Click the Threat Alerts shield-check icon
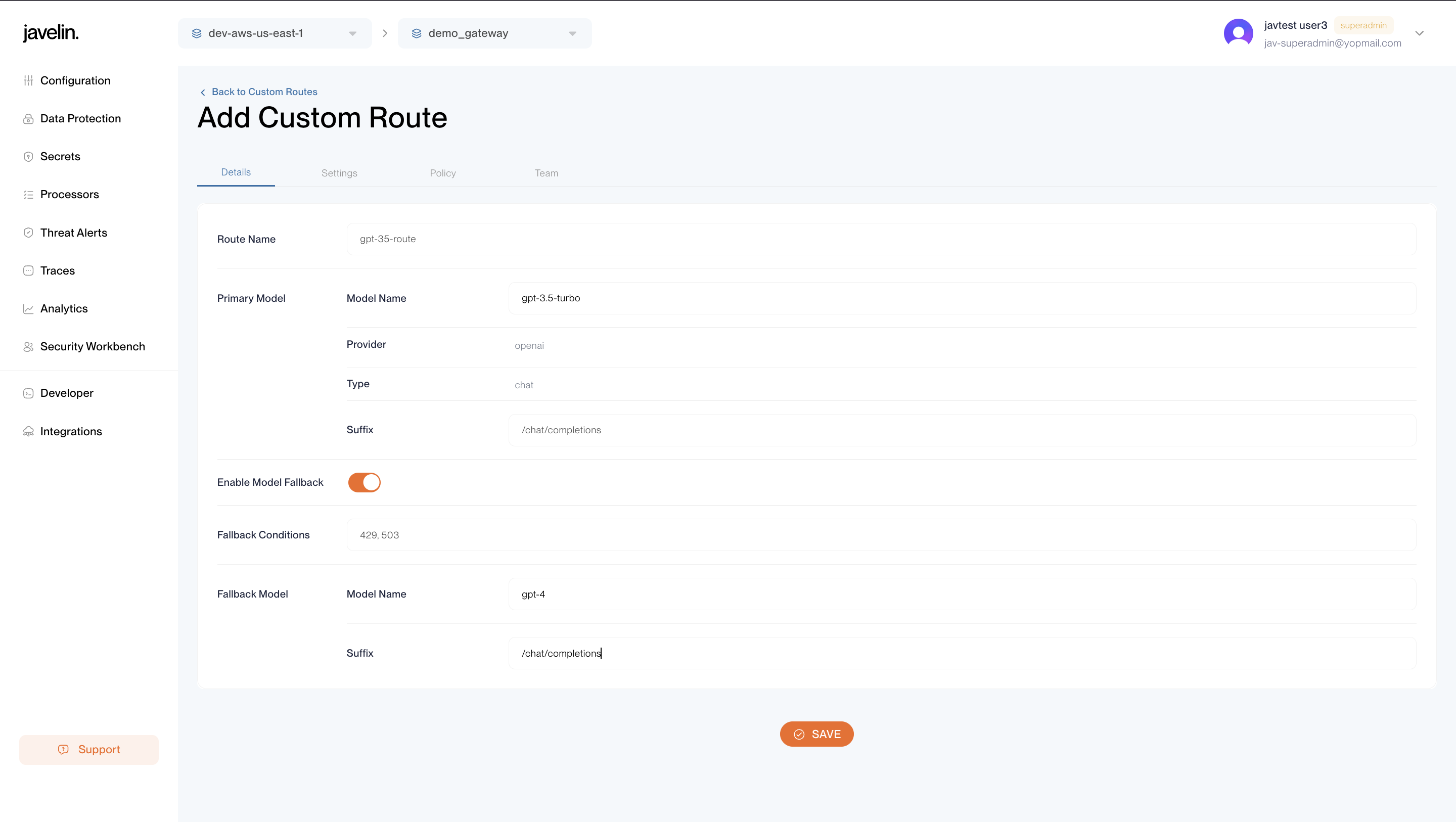 (x=28, y=233)
